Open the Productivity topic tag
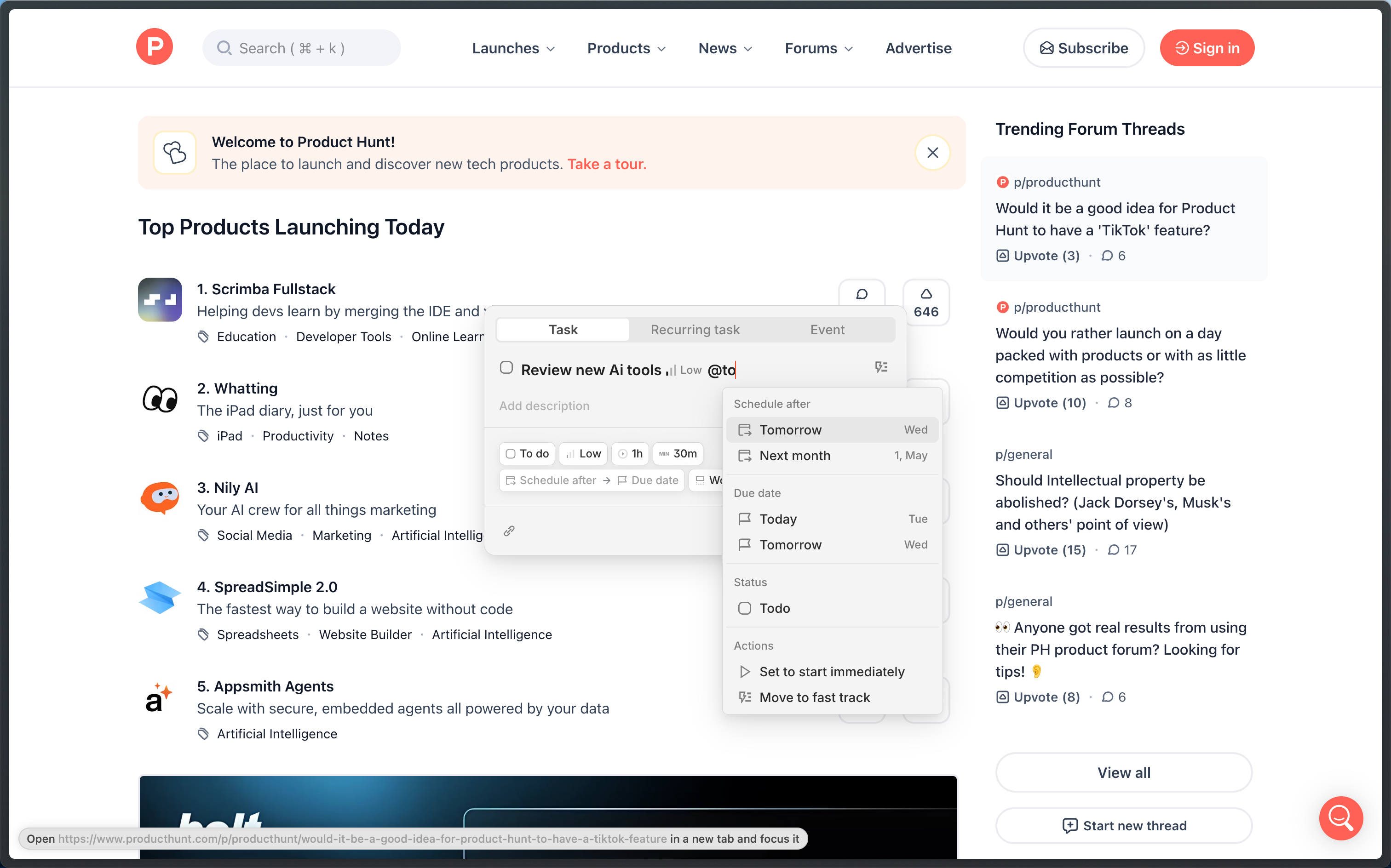Screen dimensions: 1391x868 (x=298, y=436)
